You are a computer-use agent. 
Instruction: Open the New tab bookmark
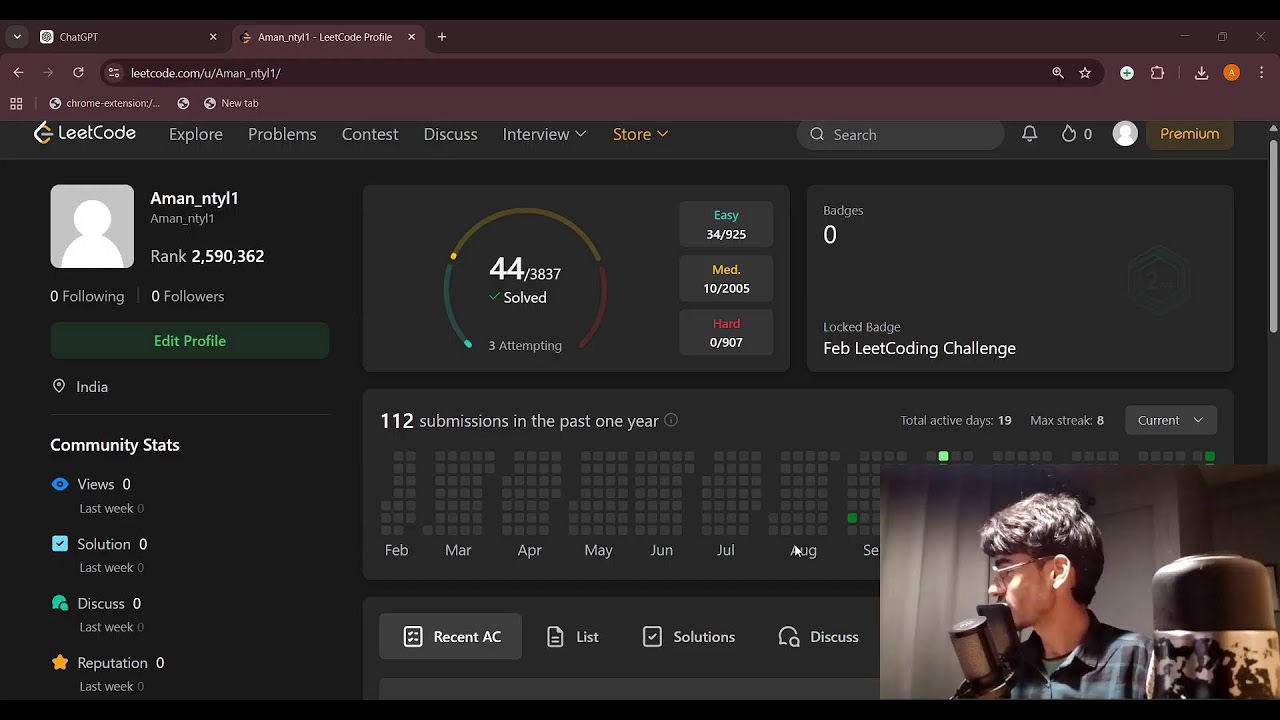(231, 103)
